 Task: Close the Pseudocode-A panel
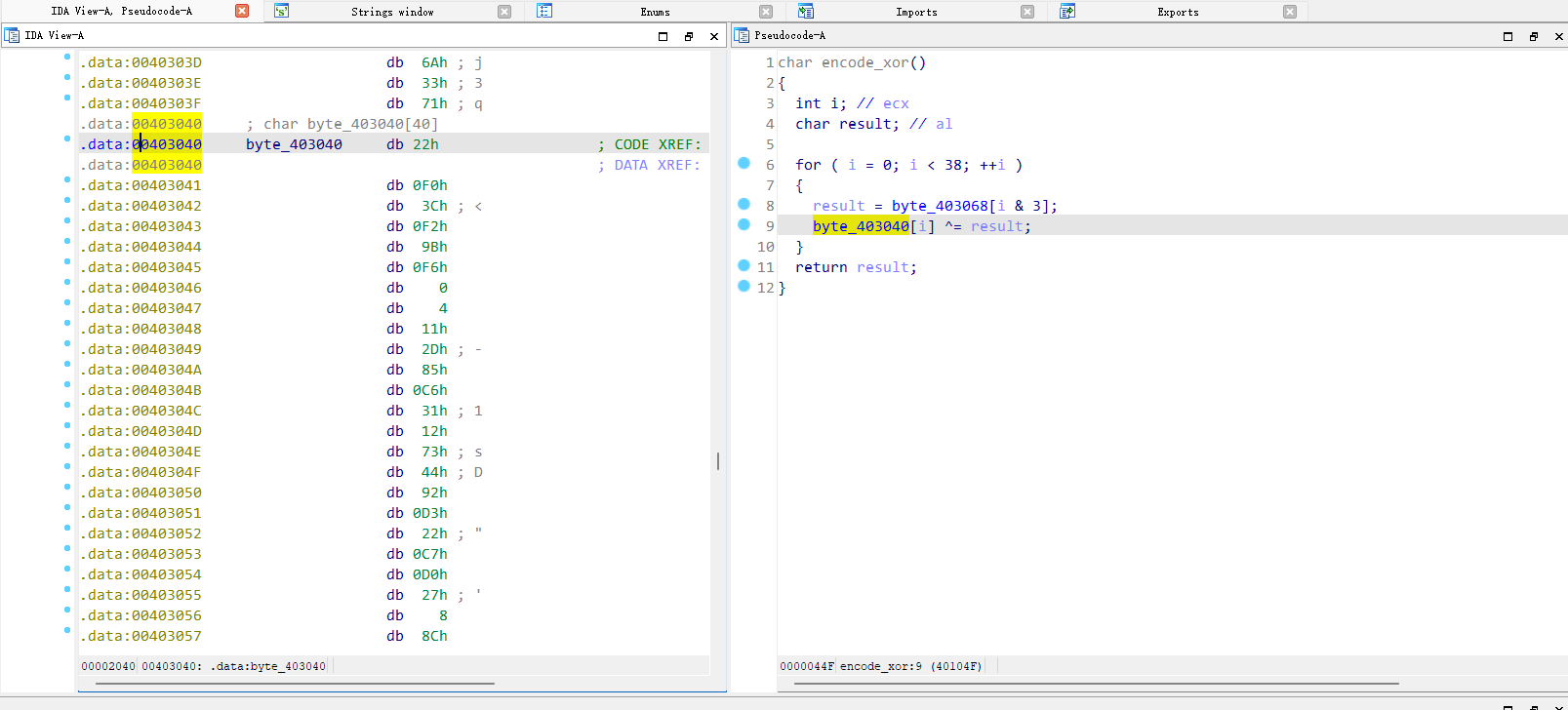tap(1559, 36)
